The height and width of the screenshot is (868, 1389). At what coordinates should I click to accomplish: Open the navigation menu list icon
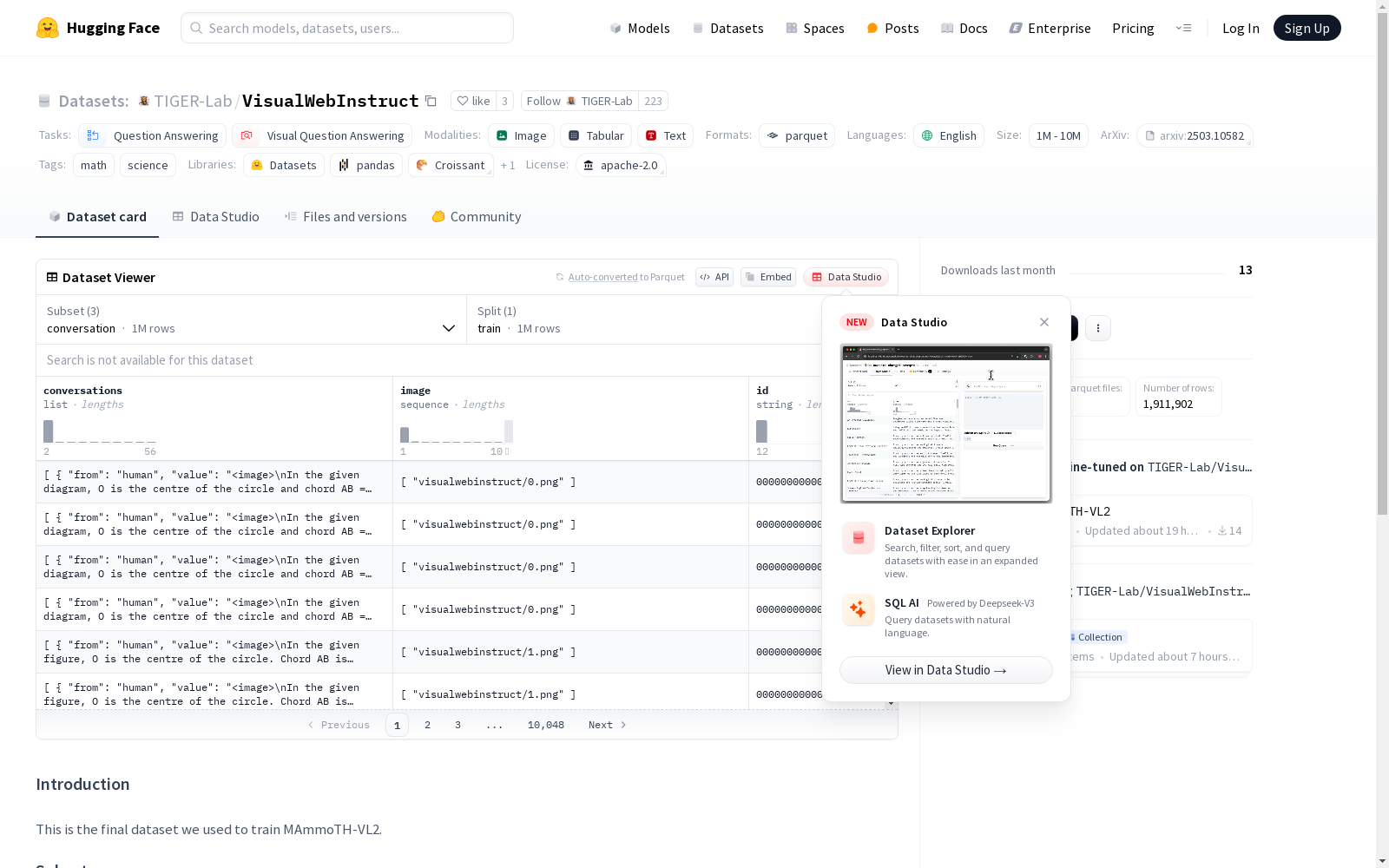[x=1183, y=28]
